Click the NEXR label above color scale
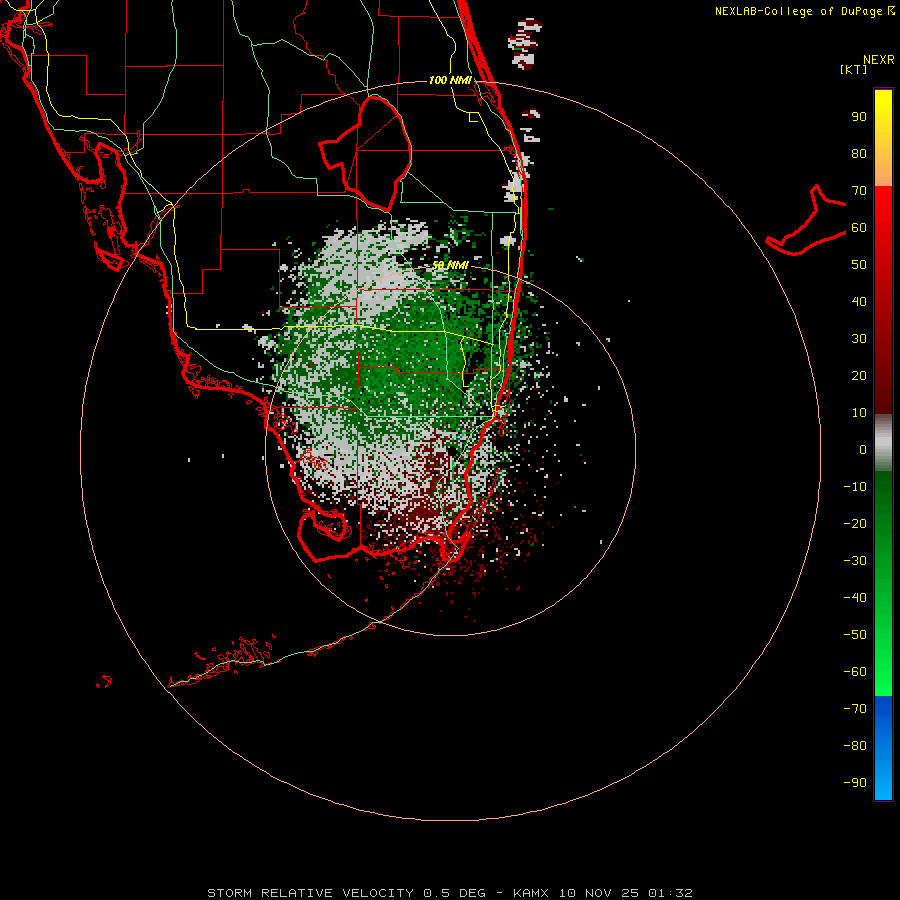The width and height of the screenshot is (900, 900). [x=879, y=60]
